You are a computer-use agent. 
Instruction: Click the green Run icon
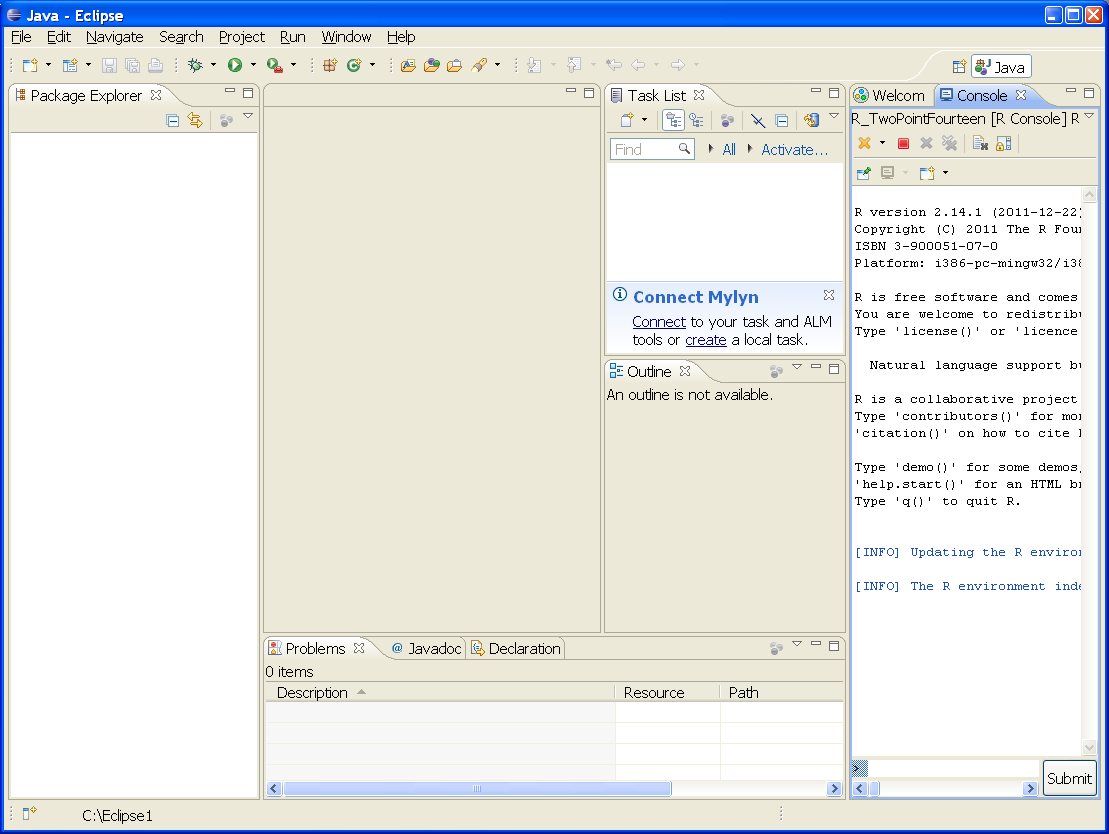(235, 65)
